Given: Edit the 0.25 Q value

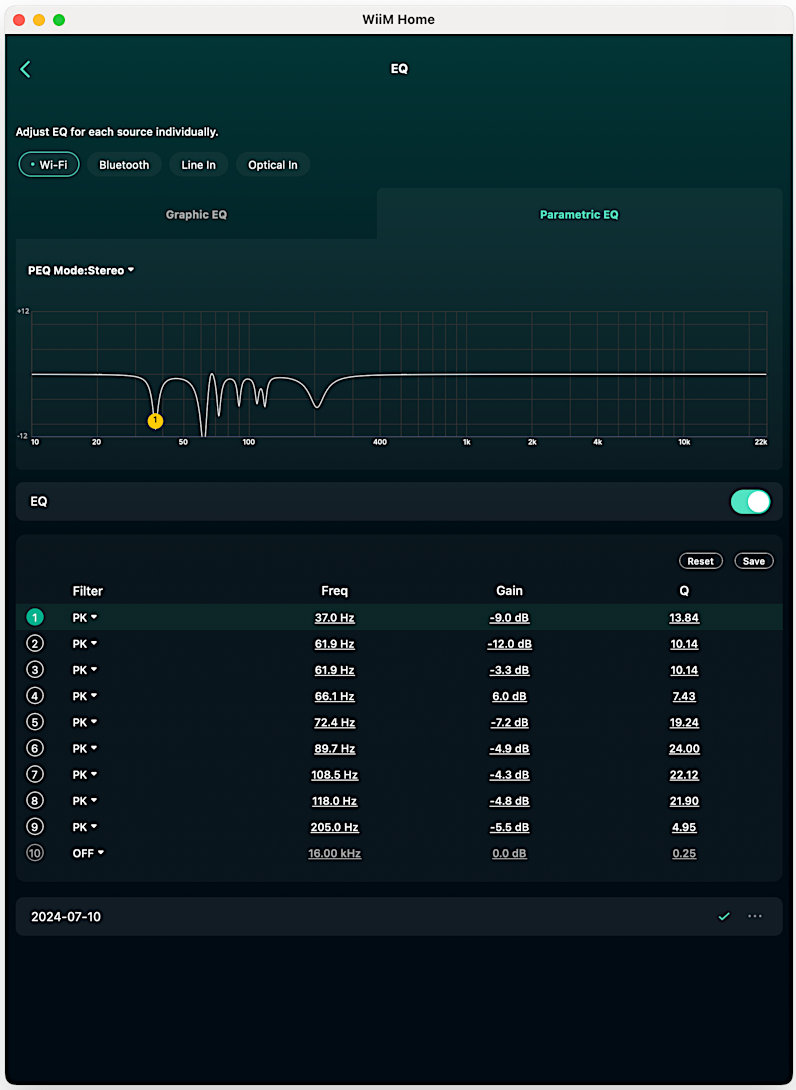Looking at the screenshot, I should point(684,853).
